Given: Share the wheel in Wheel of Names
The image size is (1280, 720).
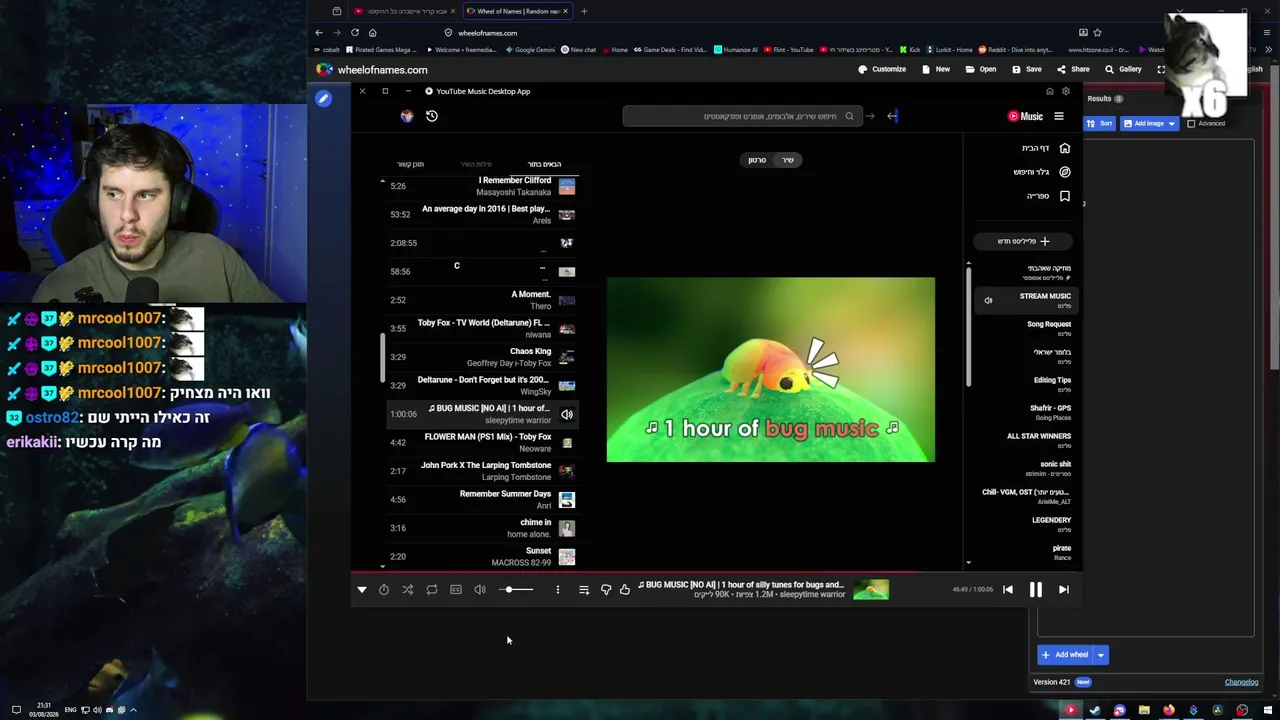Looking at the screenshot, I should (1073, 70).
